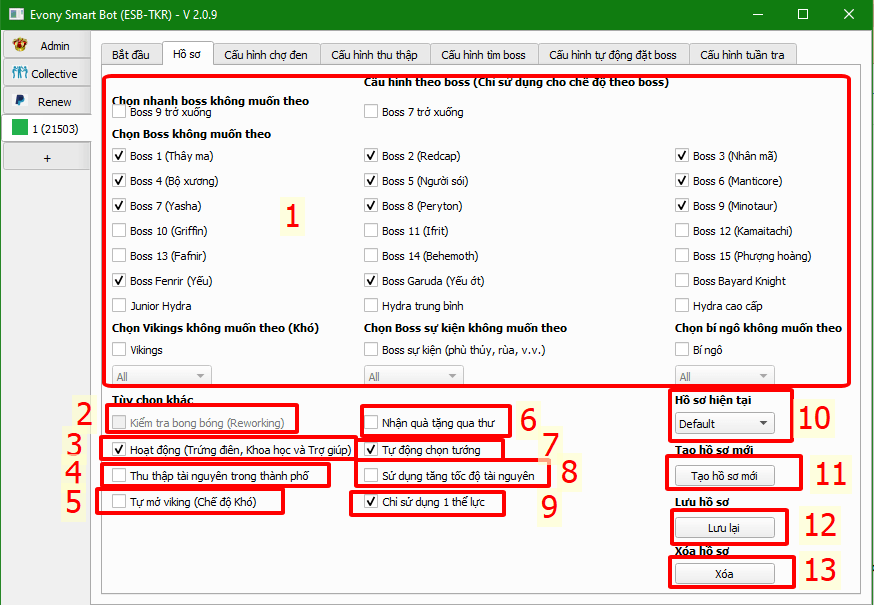Click the Tạo hồ sơ mới button
The width and height of the screenshot is (874, 605).
[x=724, y=474]
